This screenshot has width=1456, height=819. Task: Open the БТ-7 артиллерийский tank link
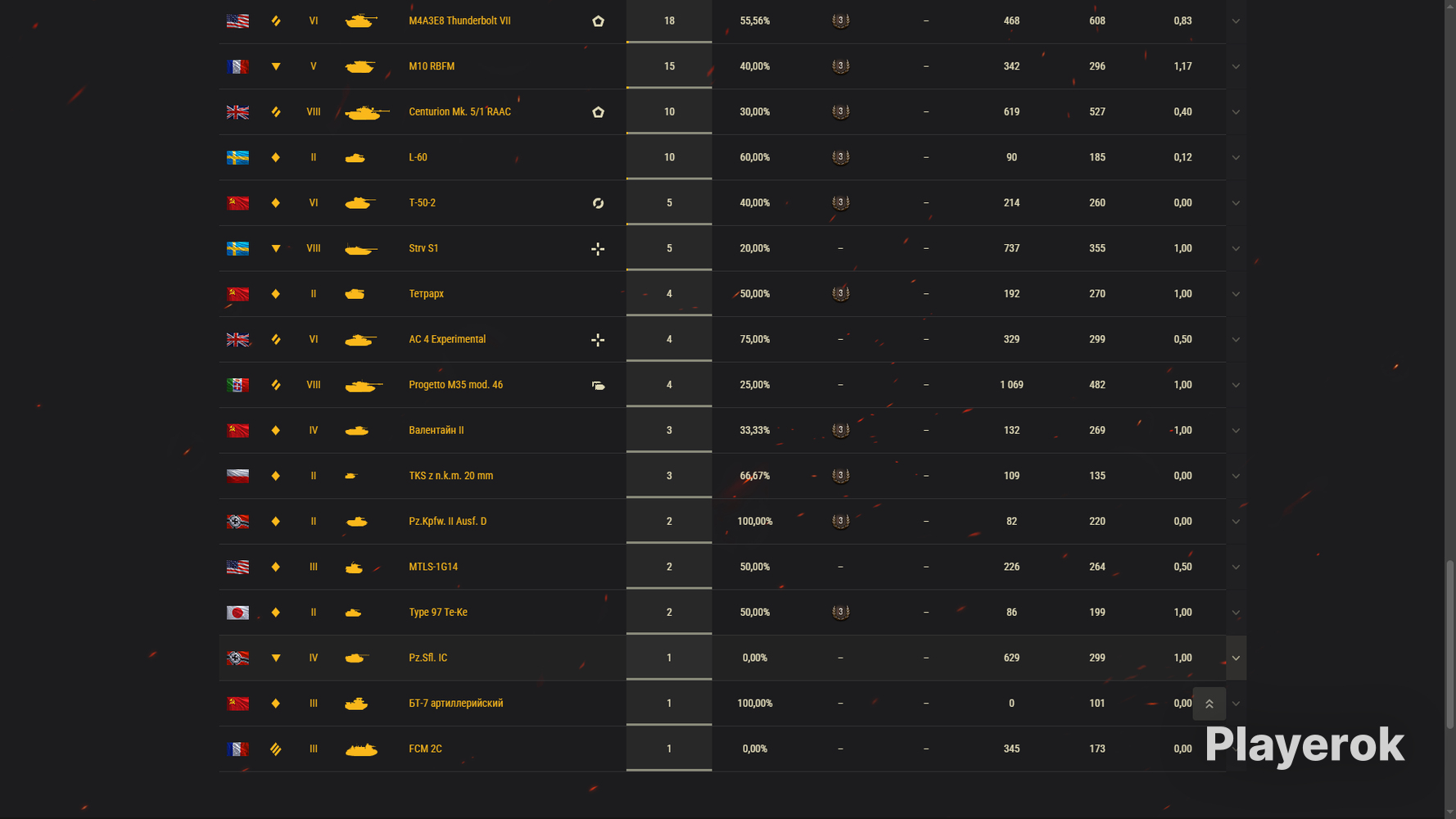click(x=455, y=703)
